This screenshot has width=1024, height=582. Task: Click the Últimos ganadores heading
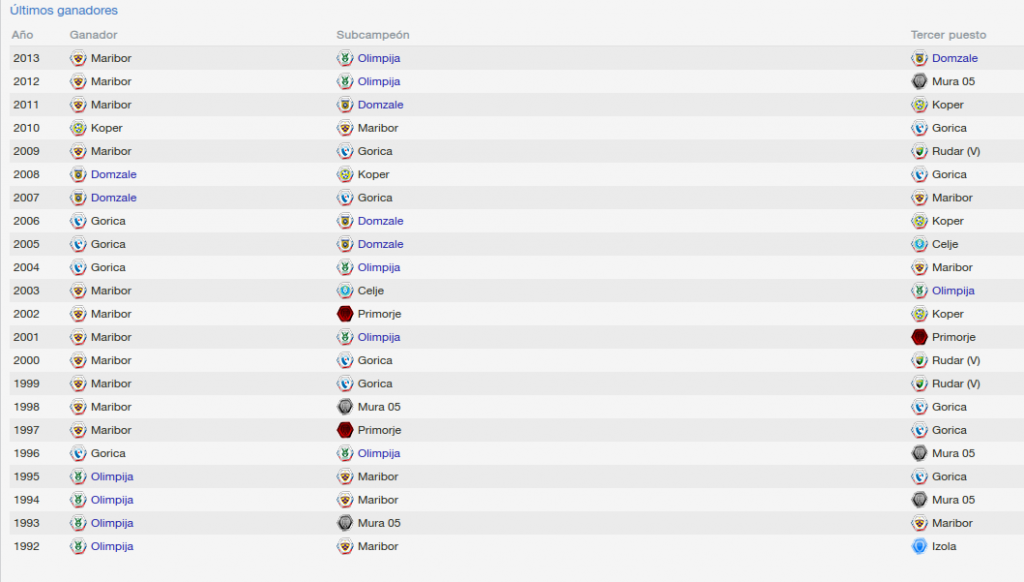click(63, 10)
